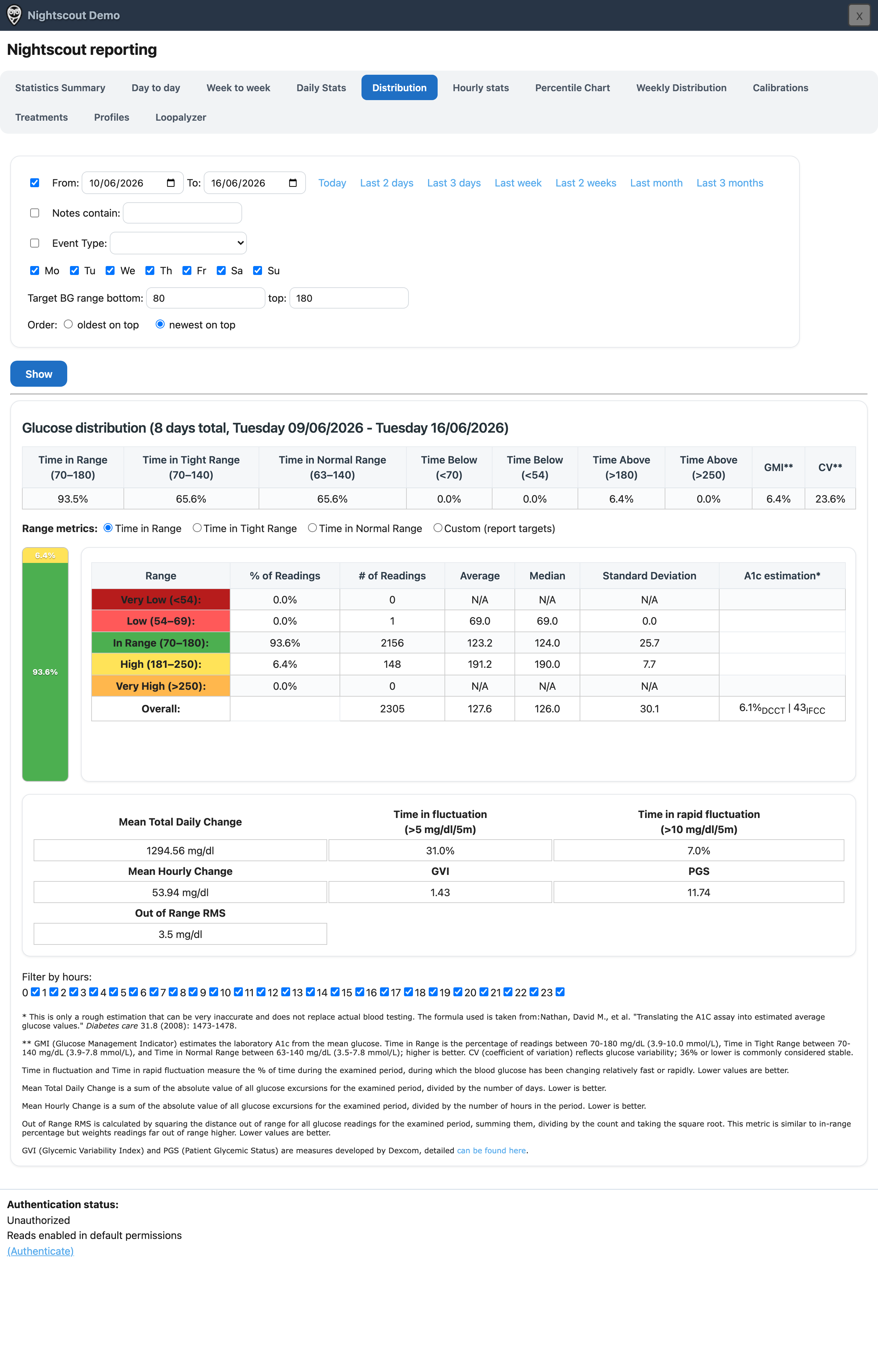
Task: Uncheck the Sa weekday checkbox
Action: tap(221, 270)
